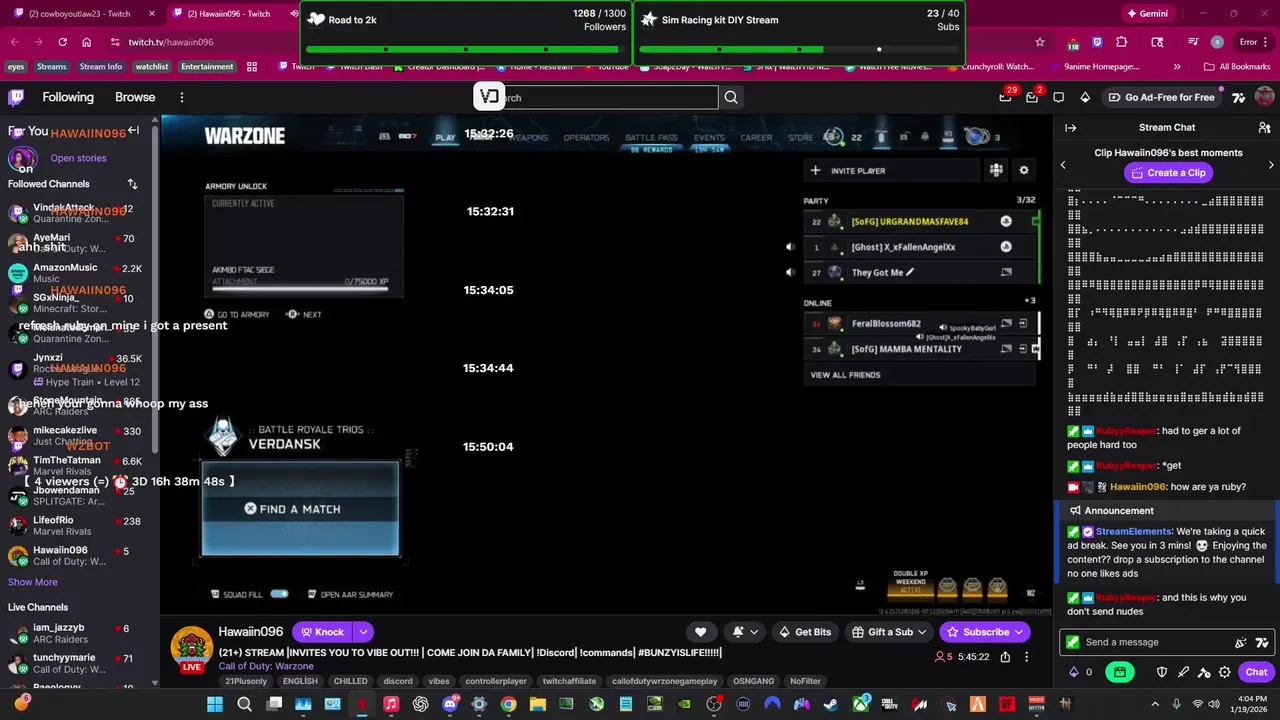Click the Get Bits diamond icon in top navigation
Screen dimensions: 1280x720
click(1085, 97)
